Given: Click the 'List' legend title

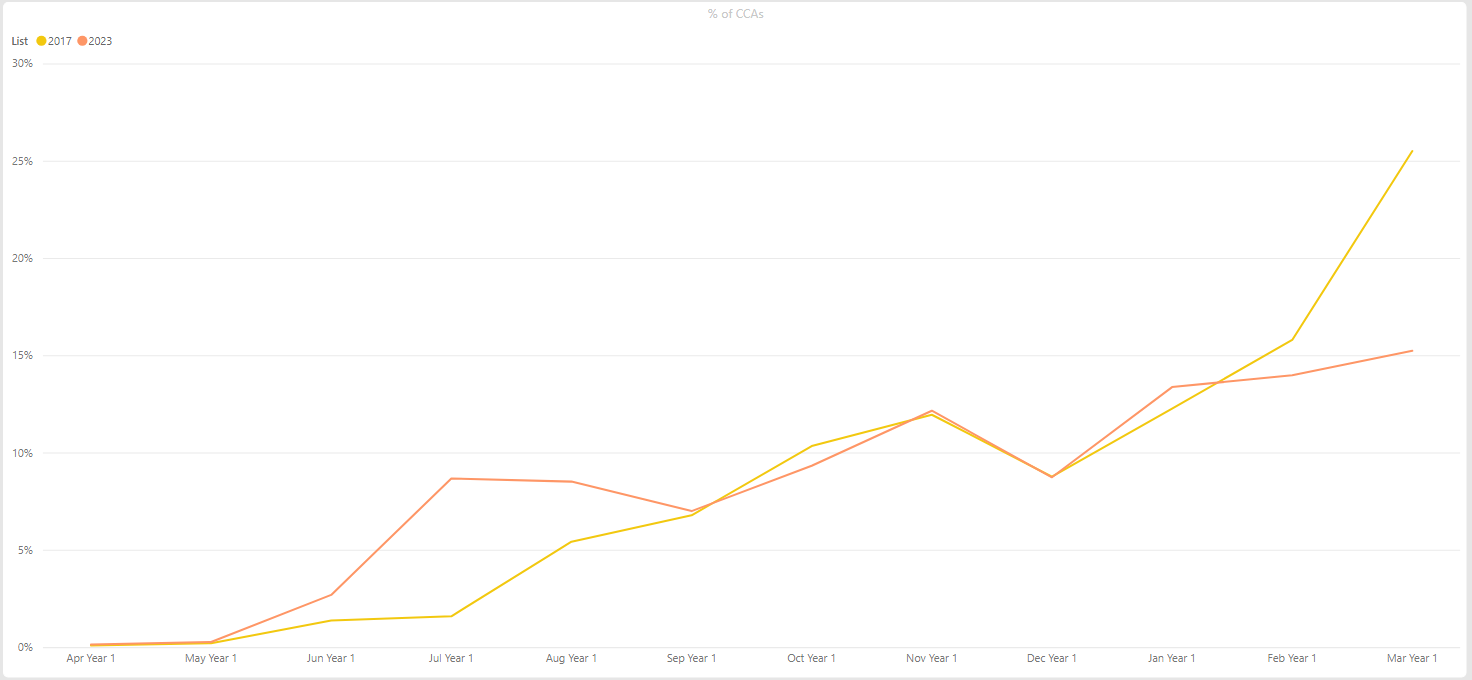Looking at the screenshot, I should [20, 41].
